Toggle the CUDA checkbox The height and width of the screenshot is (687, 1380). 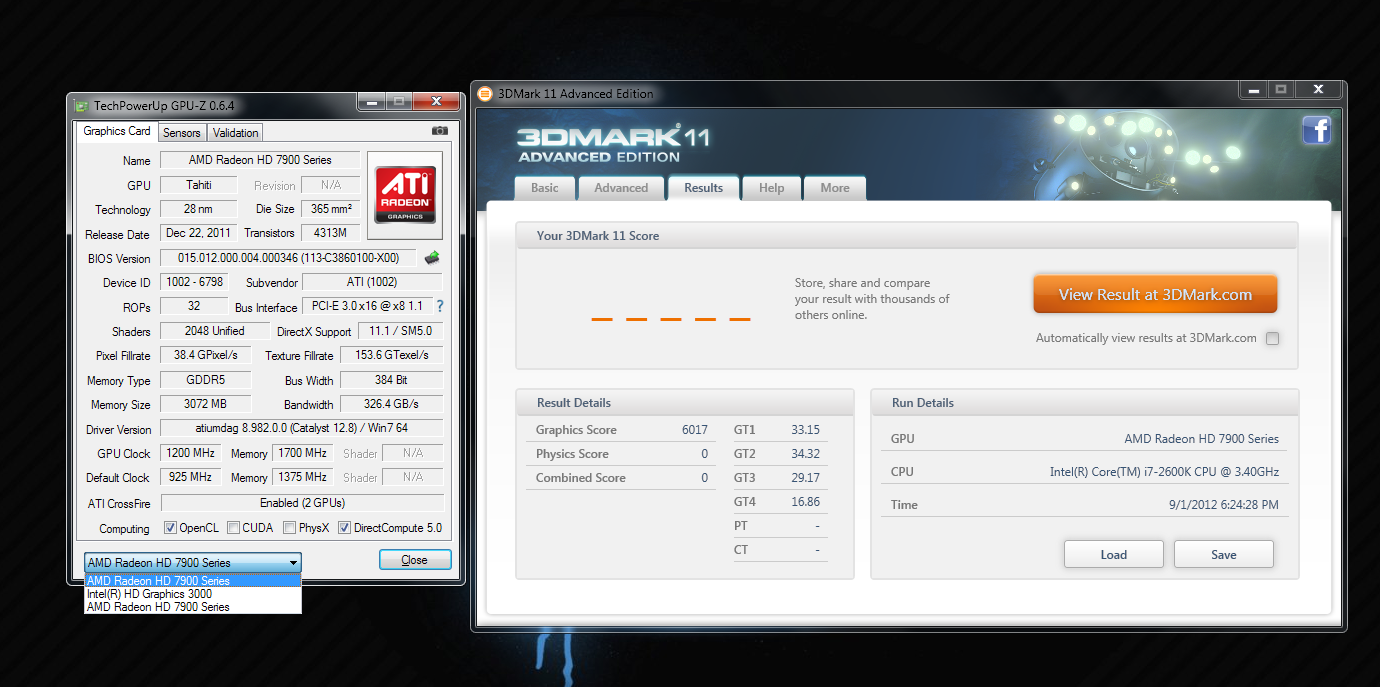point(233,528)
